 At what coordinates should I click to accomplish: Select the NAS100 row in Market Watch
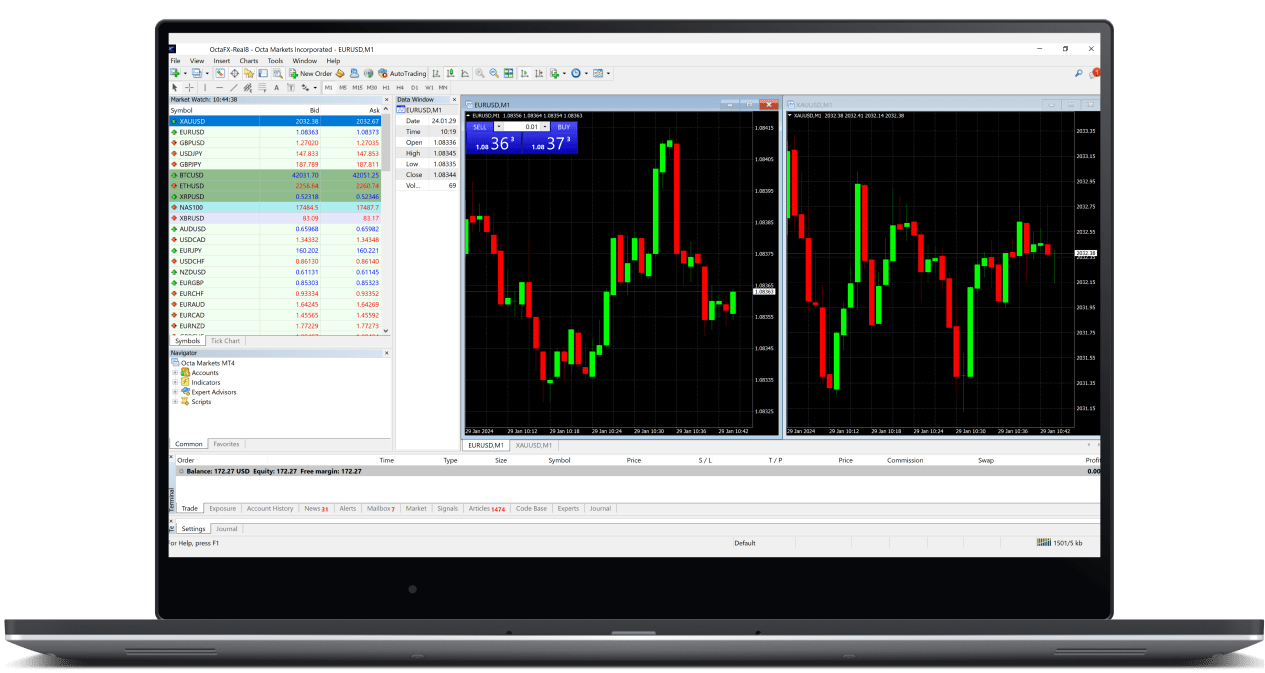point(275,207)
